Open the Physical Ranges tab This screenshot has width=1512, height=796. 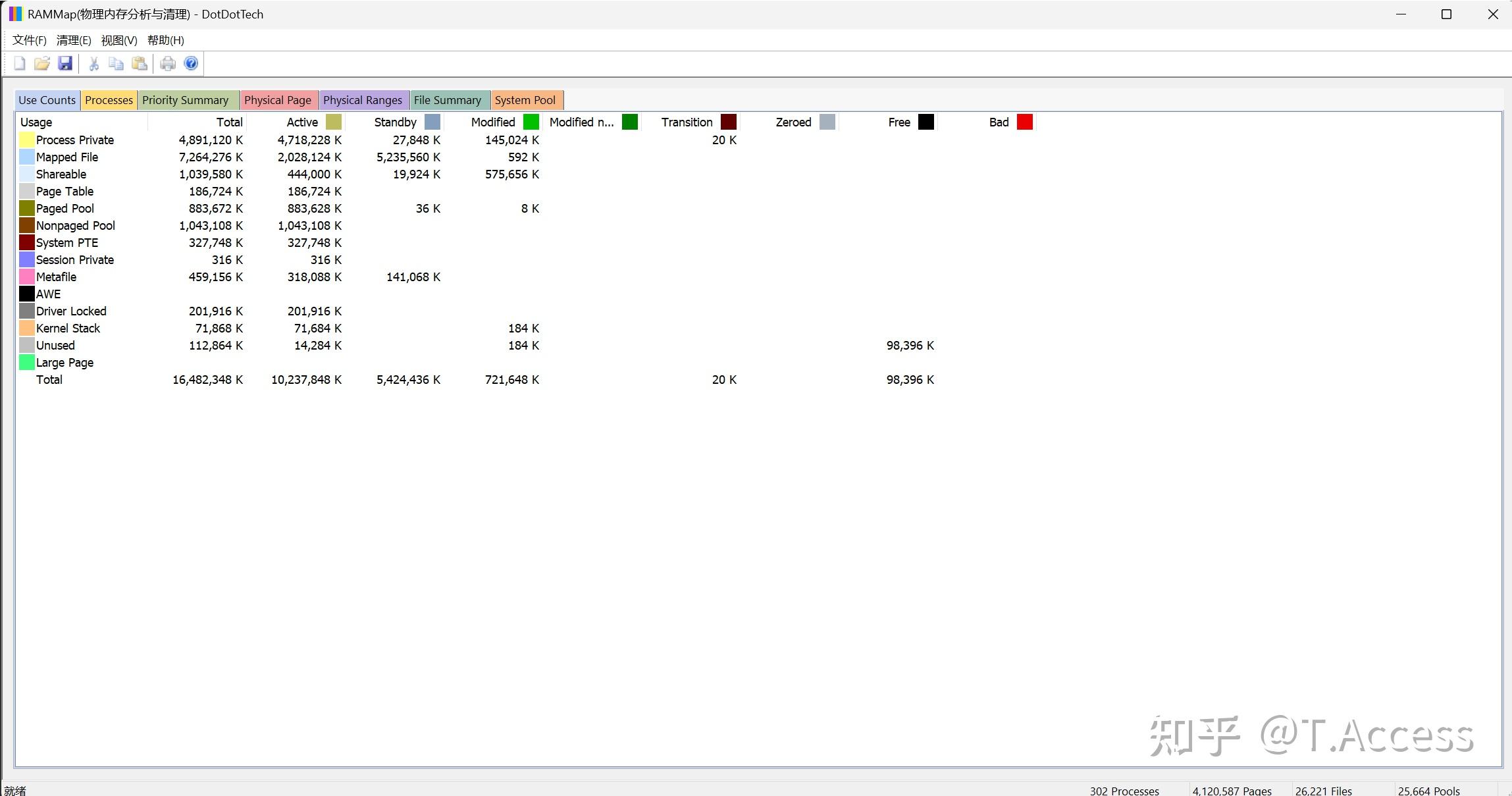pos(362,100)
